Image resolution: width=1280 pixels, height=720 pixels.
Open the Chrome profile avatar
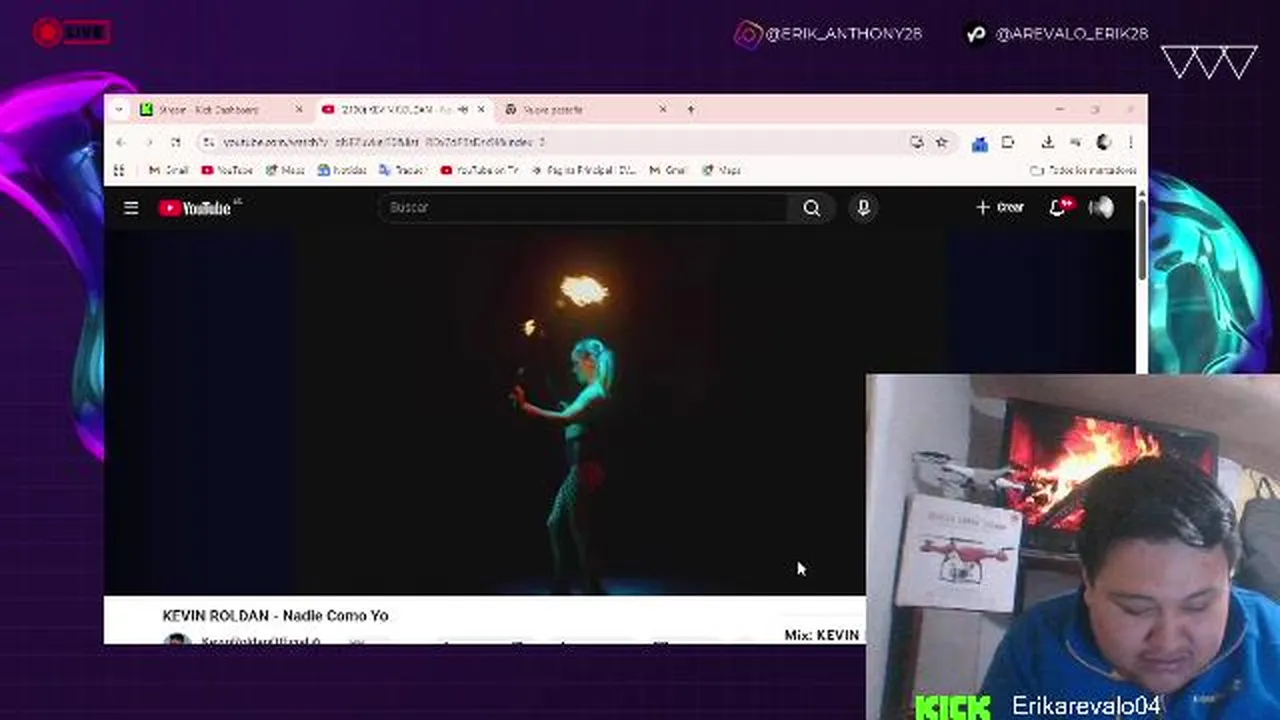click(x=1104, y=142)
